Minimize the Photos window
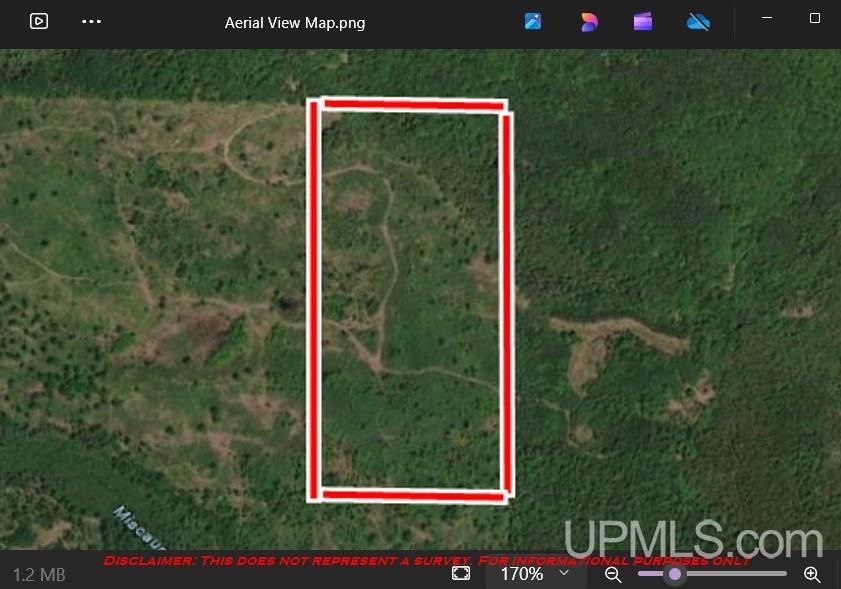The width and height of the screenshot is (841, 589). [767, 18]
